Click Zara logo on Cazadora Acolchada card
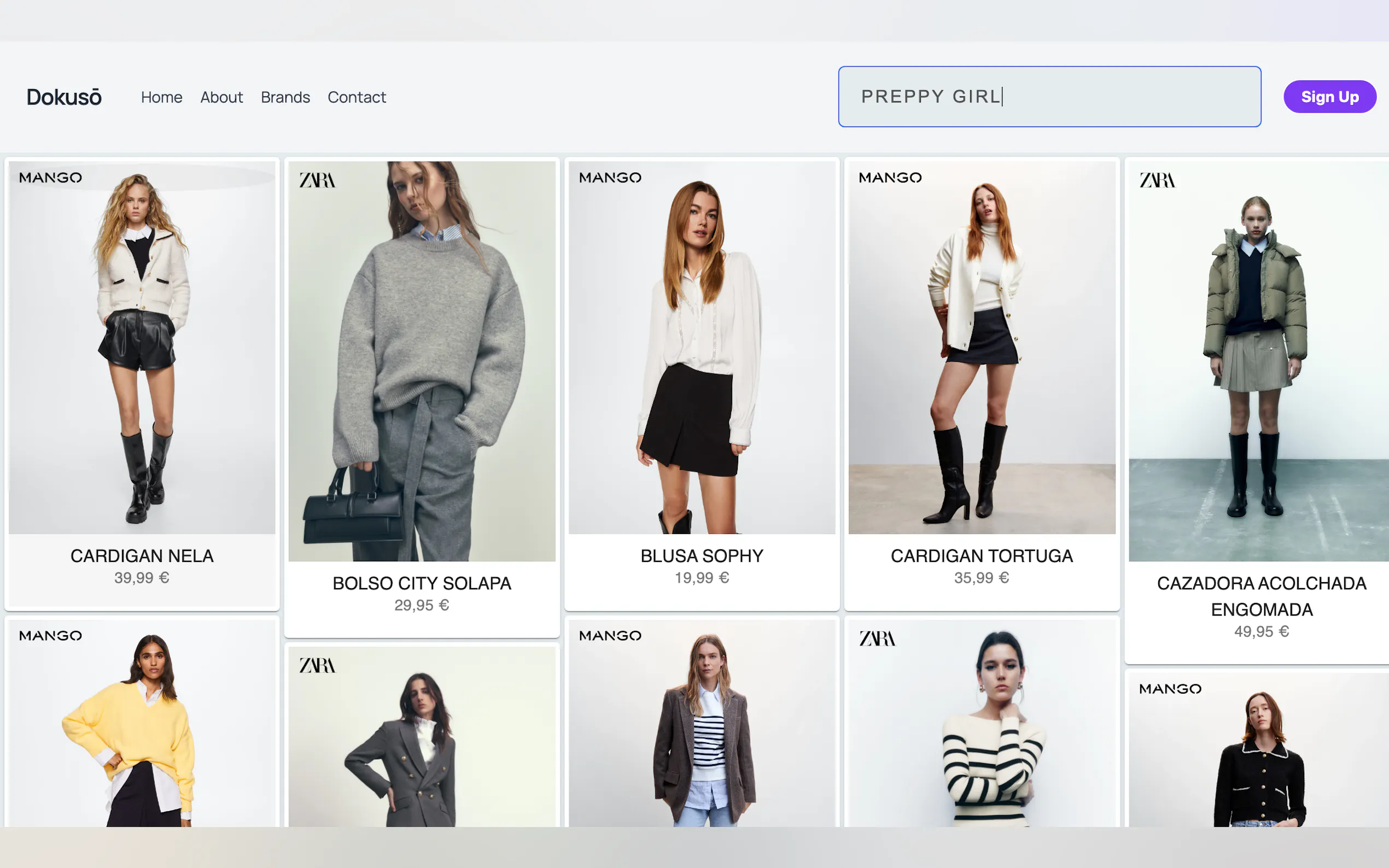 (x=1157, y=180)
